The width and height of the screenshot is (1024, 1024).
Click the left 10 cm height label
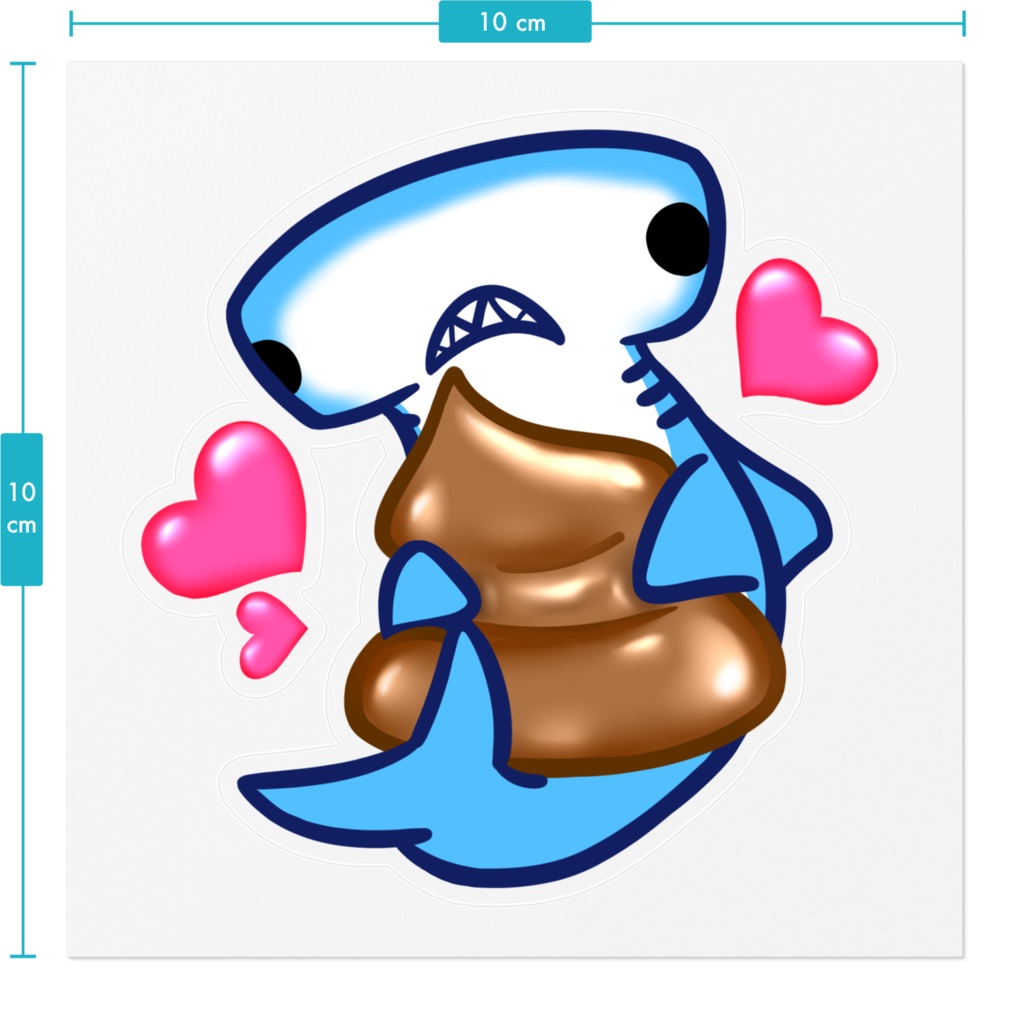22,509
